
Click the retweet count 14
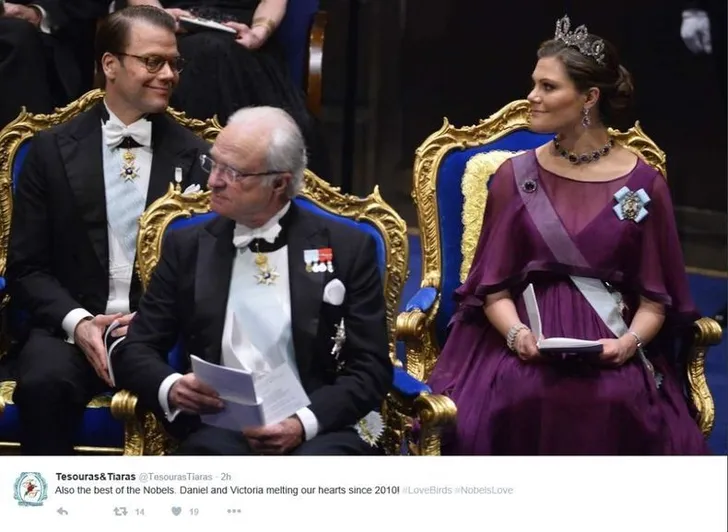(x=139, y=512)
